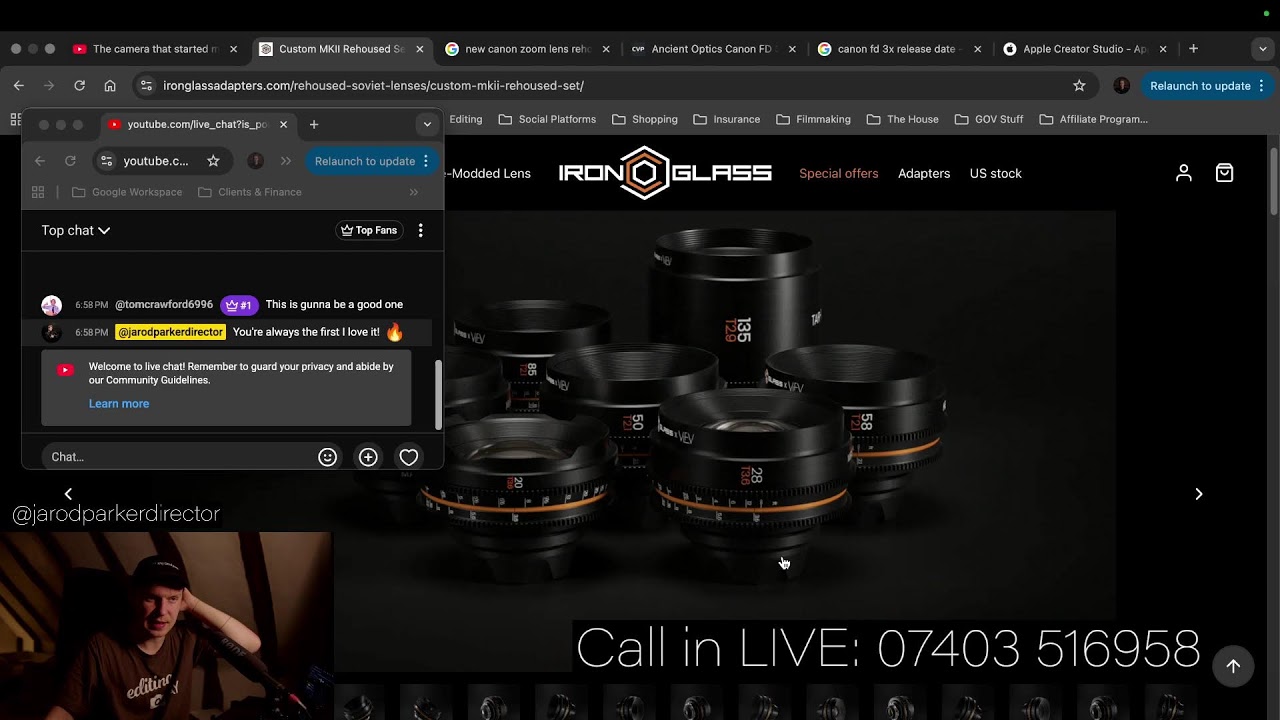Open Top Fans leaderboard button
The image size is (1280, 720).
point(369,230)
